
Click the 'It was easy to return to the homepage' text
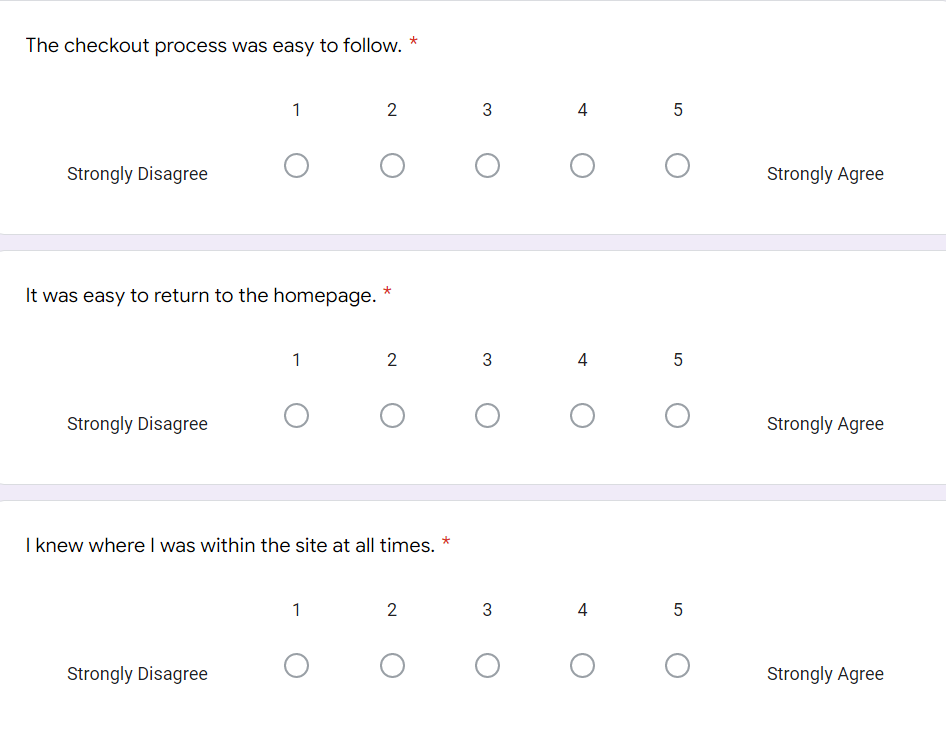tap(201, 296)
